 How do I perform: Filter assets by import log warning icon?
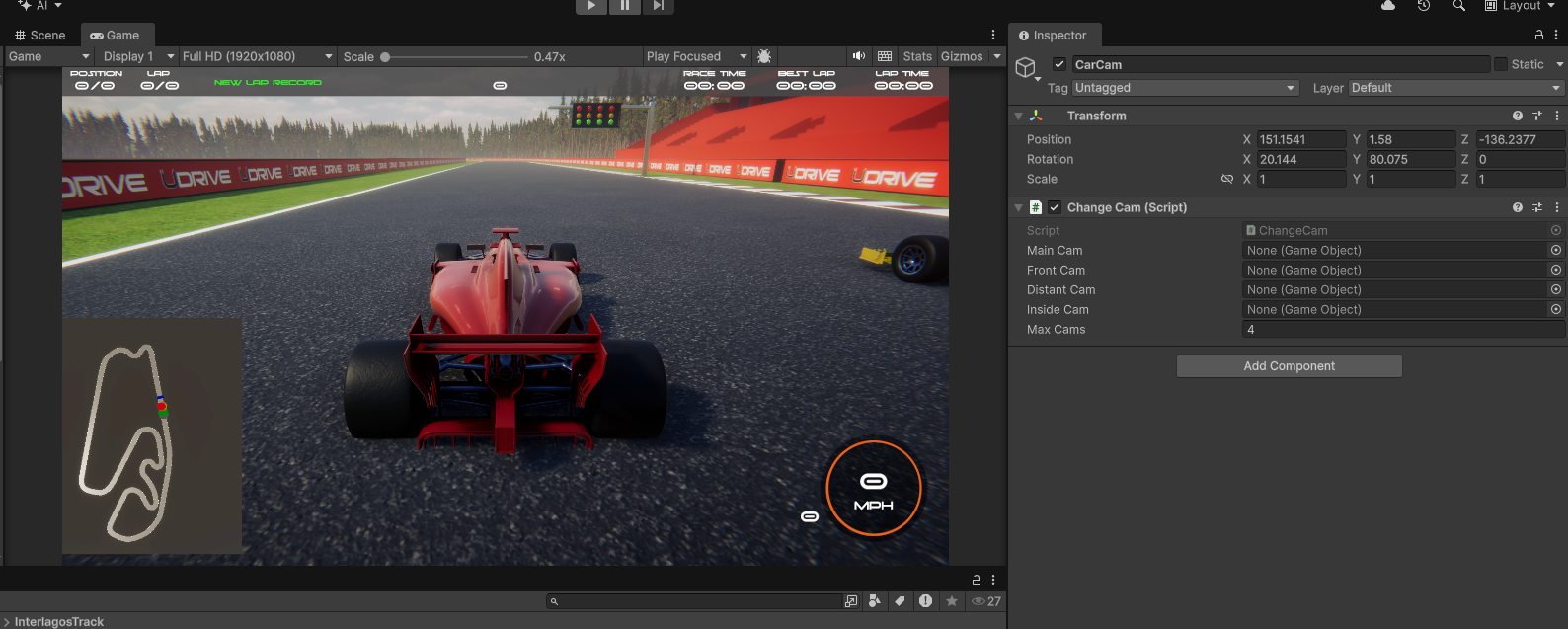(x=925, y=601)
